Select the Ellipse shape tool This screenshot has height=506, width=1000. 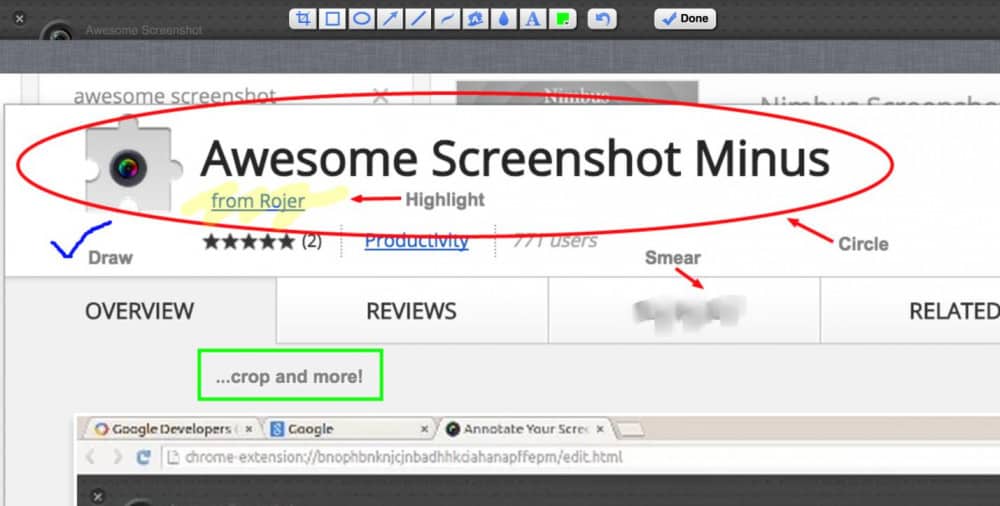coord(361,19)
